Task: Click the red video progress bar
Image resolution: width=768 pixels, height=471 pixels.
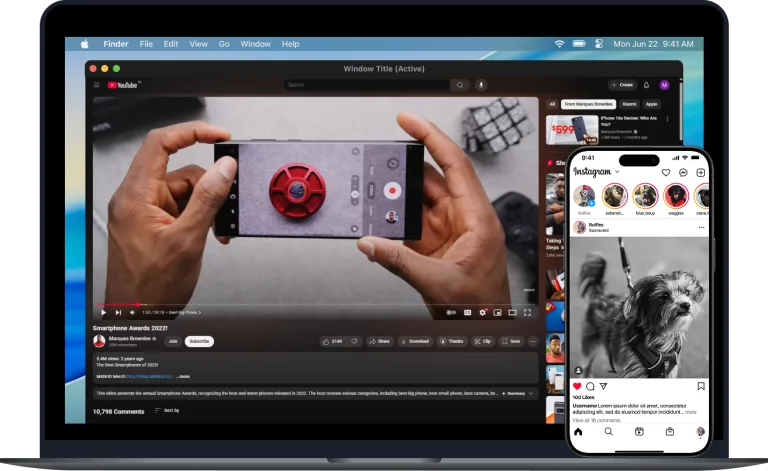Action: (117, 305)
